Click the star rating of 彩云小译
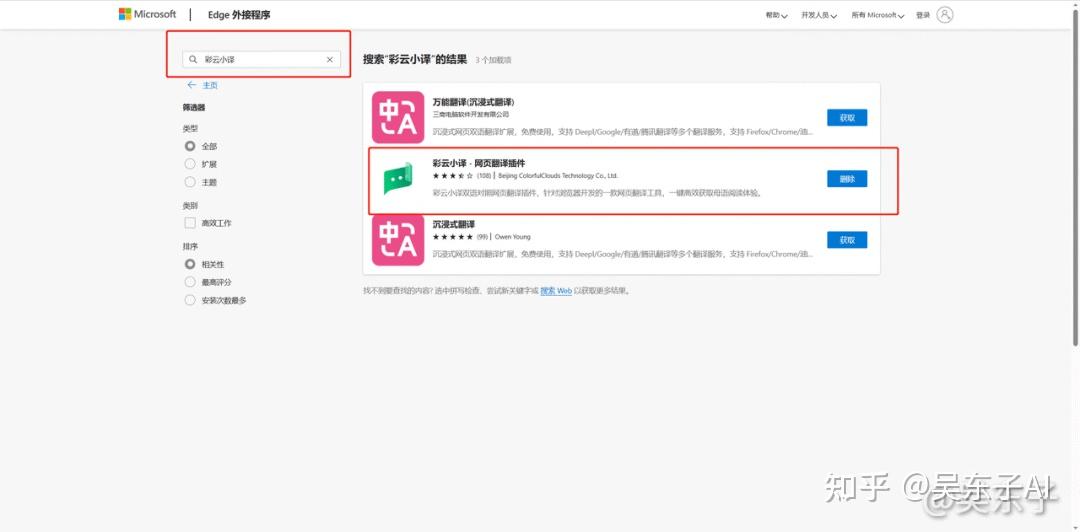The width and height of the screenshot is (1080, 532). pos(453,176)
